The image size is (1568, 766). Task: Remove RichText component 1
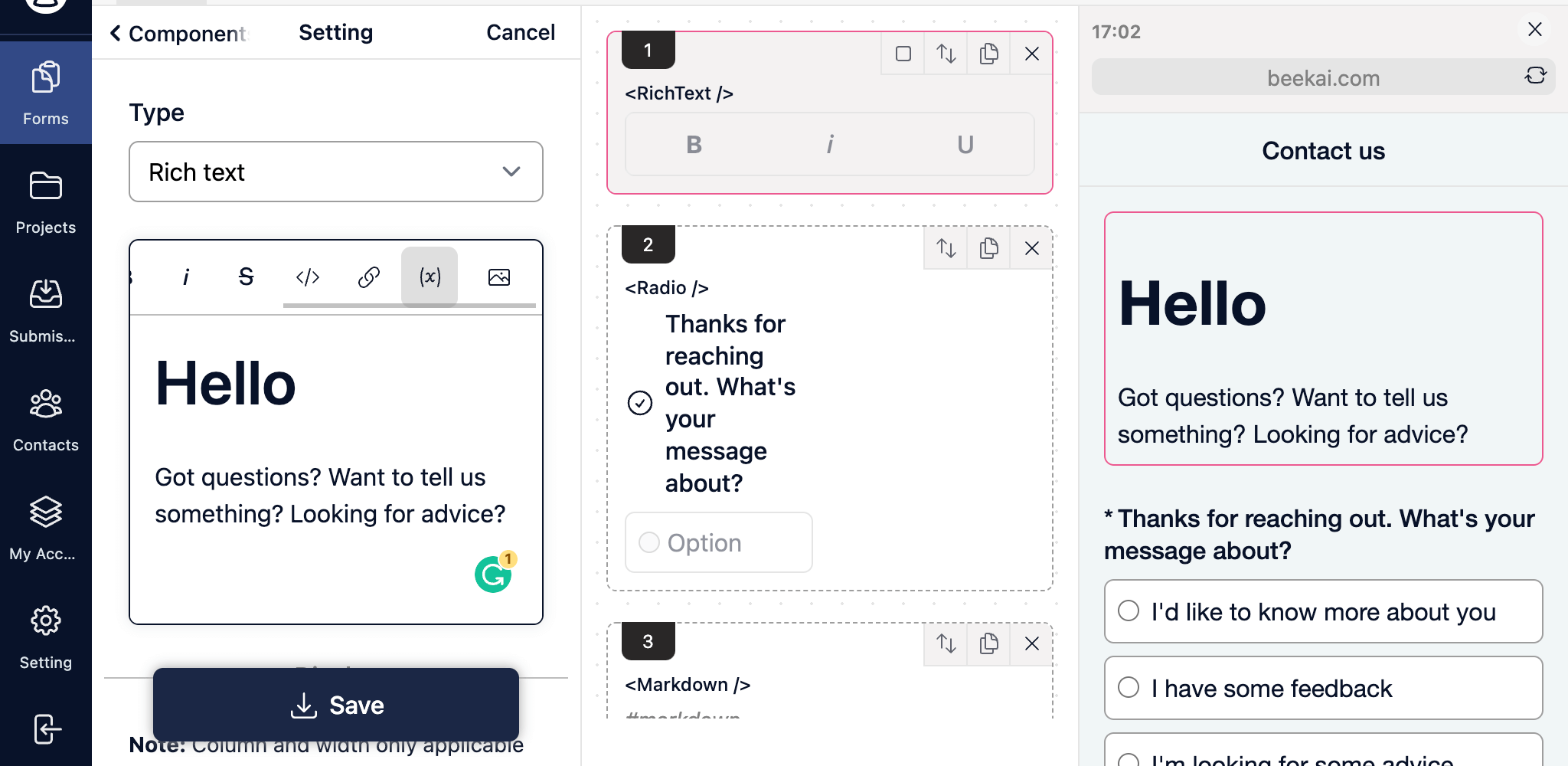(x=1032, y=54)
